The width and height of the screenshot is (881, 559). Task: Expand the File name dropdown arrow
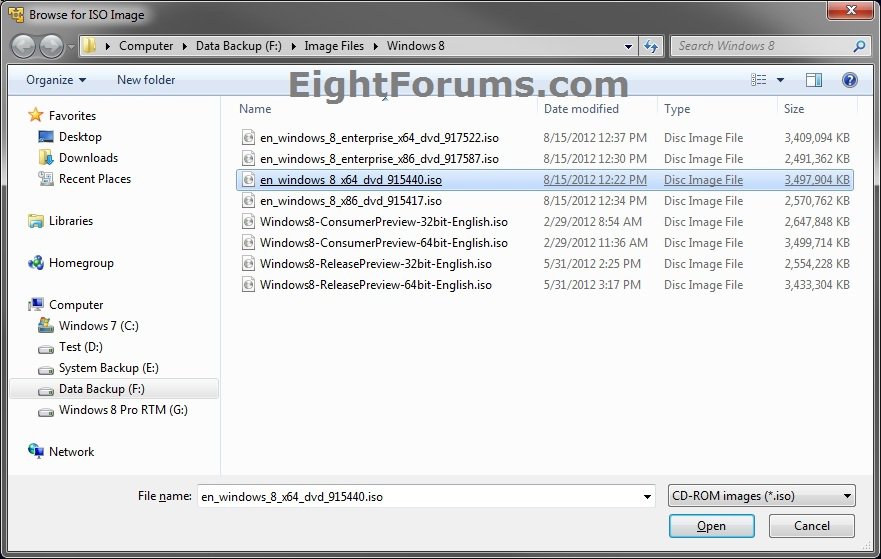647,497
